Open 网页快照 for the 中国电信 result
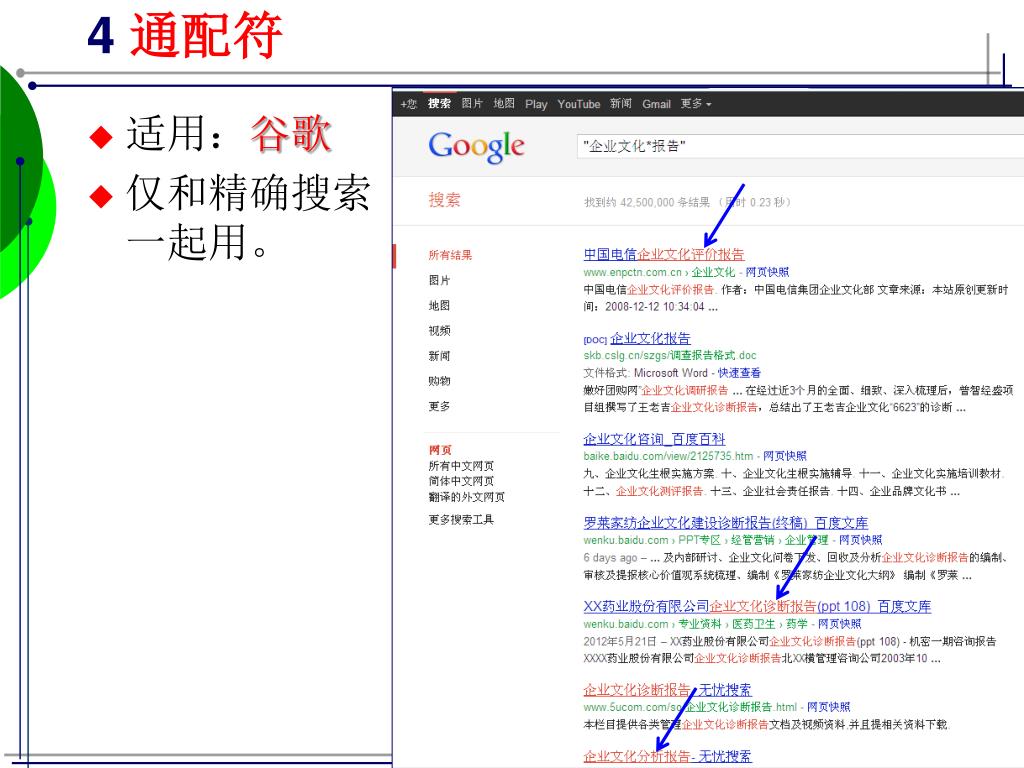This screenshot has width=1024, height=768. (x=767, y=272)
